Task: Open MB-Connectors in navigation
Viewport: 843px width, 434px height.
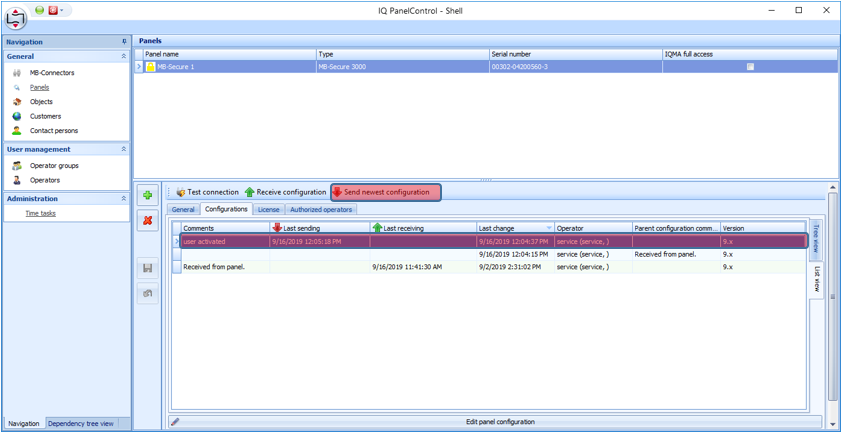Action: pos(52,73)
